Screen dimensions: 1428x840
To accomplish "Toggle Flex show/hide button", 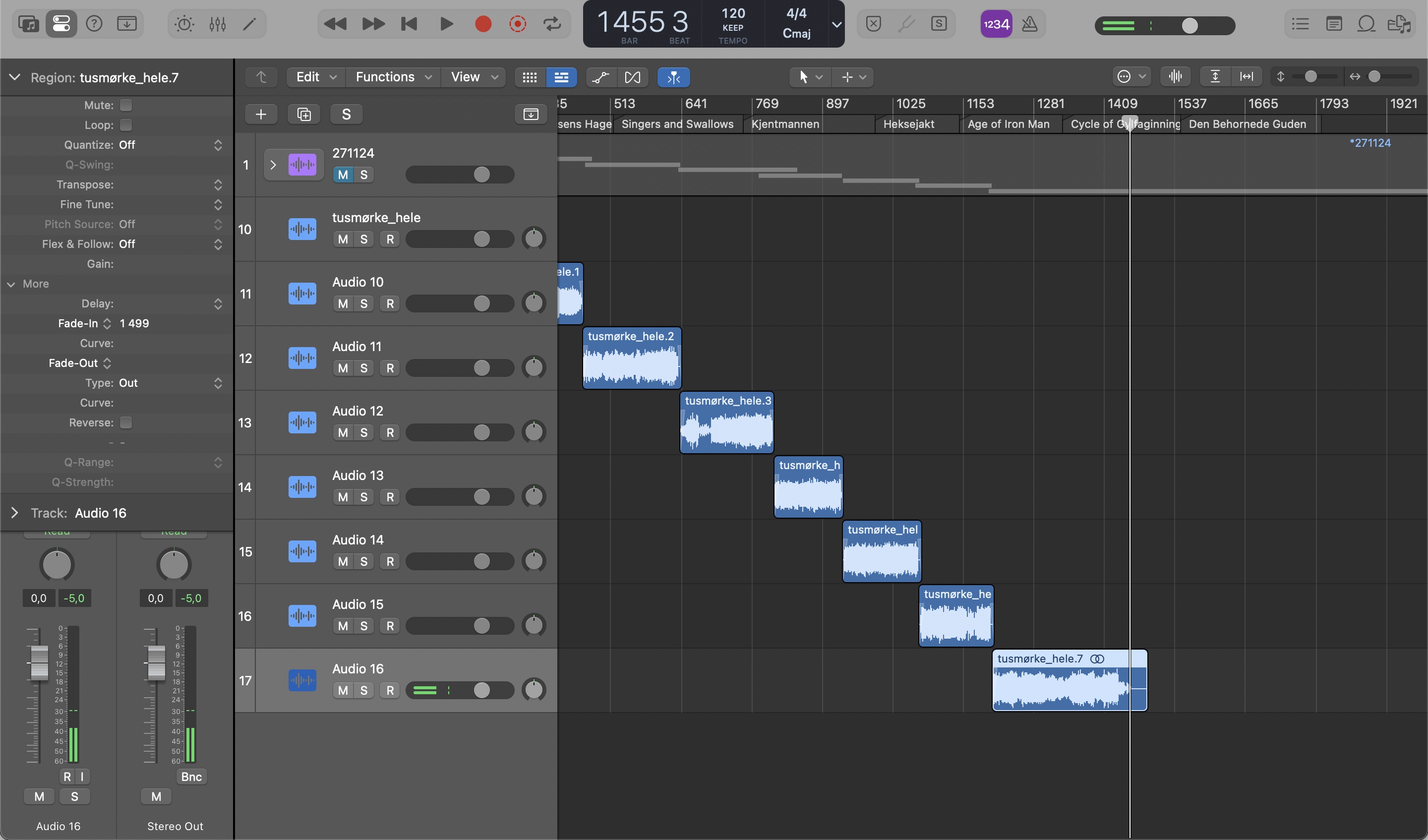I will click(632, 77).
